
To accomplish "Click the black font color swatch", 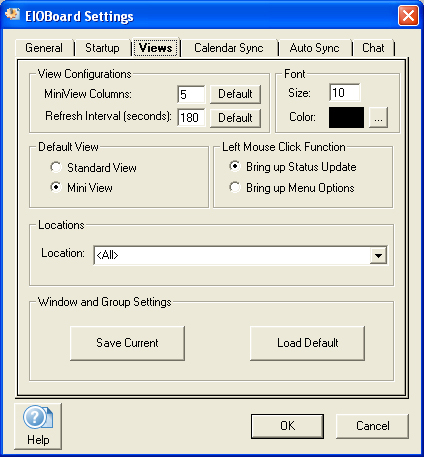I will [x=346, y=117].
